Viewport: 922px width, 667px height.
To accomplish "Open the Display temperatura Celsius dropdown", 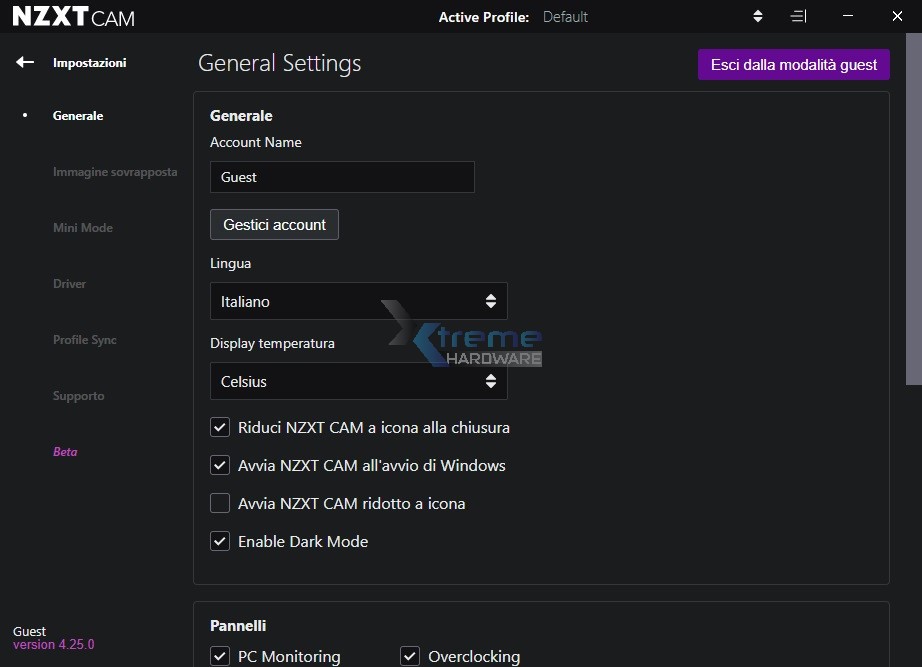I will pos(359,381).
